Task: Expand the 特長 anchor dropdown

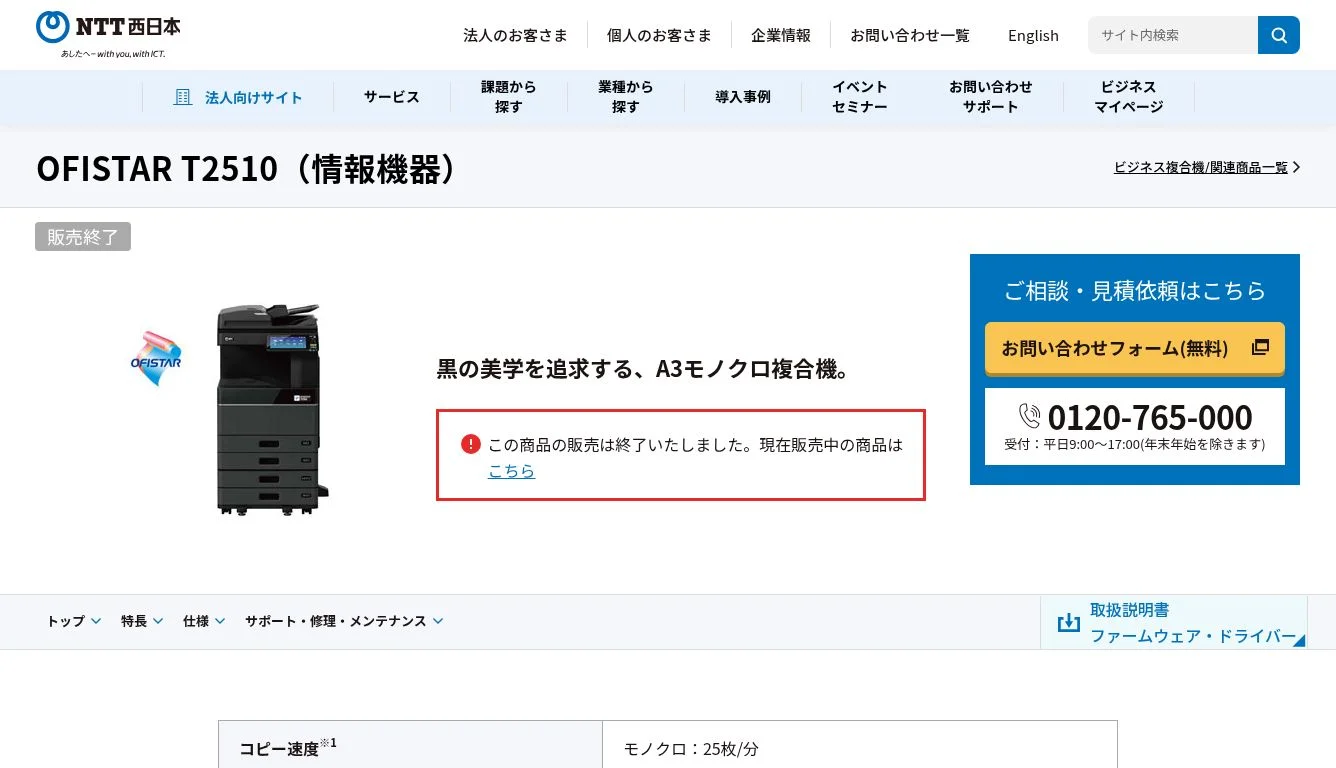Action: pos(142,621)
